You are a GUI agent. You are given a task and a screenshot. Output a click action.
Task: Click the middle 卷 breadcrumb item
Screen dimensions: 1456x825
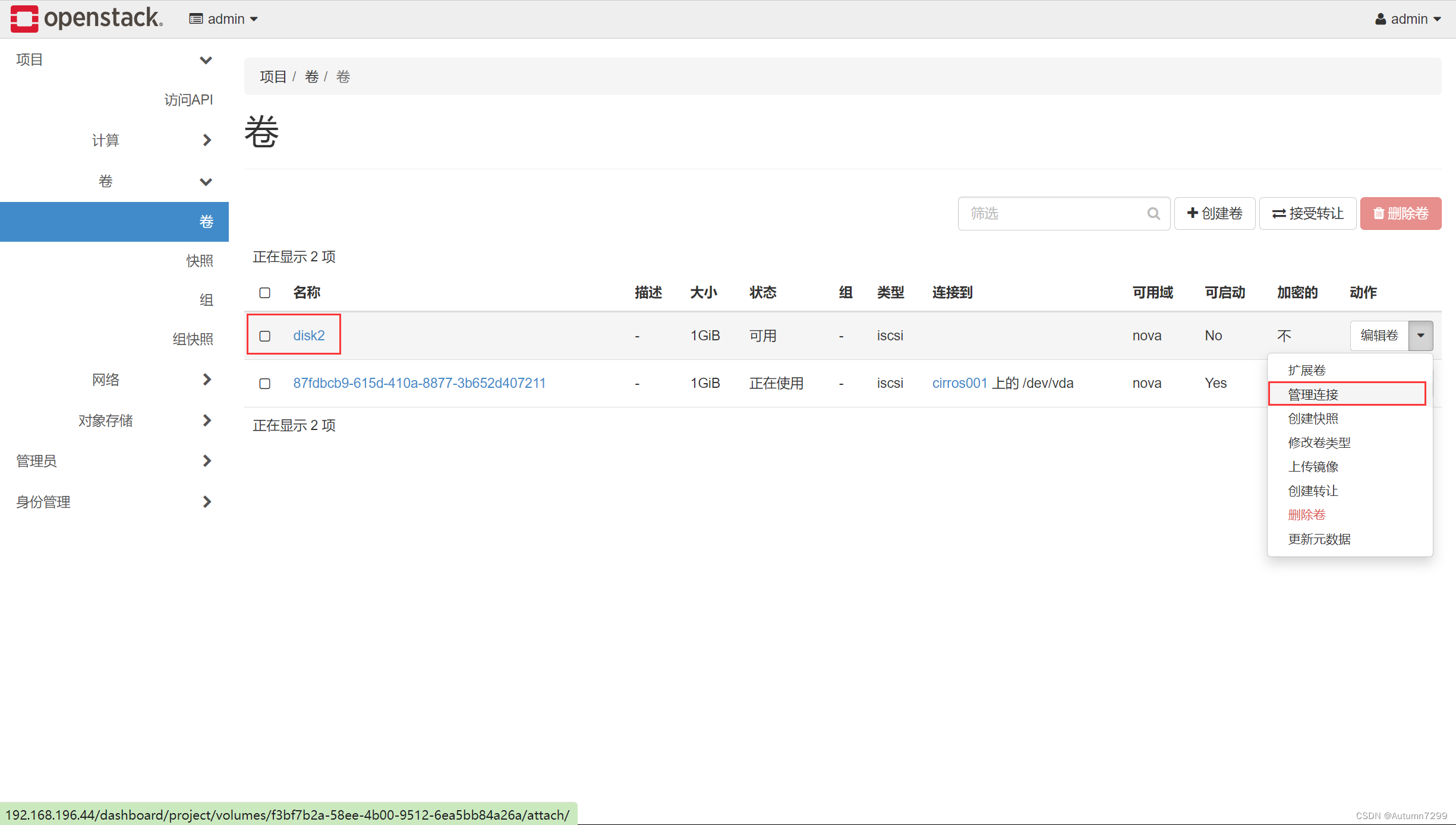(311, 77)
